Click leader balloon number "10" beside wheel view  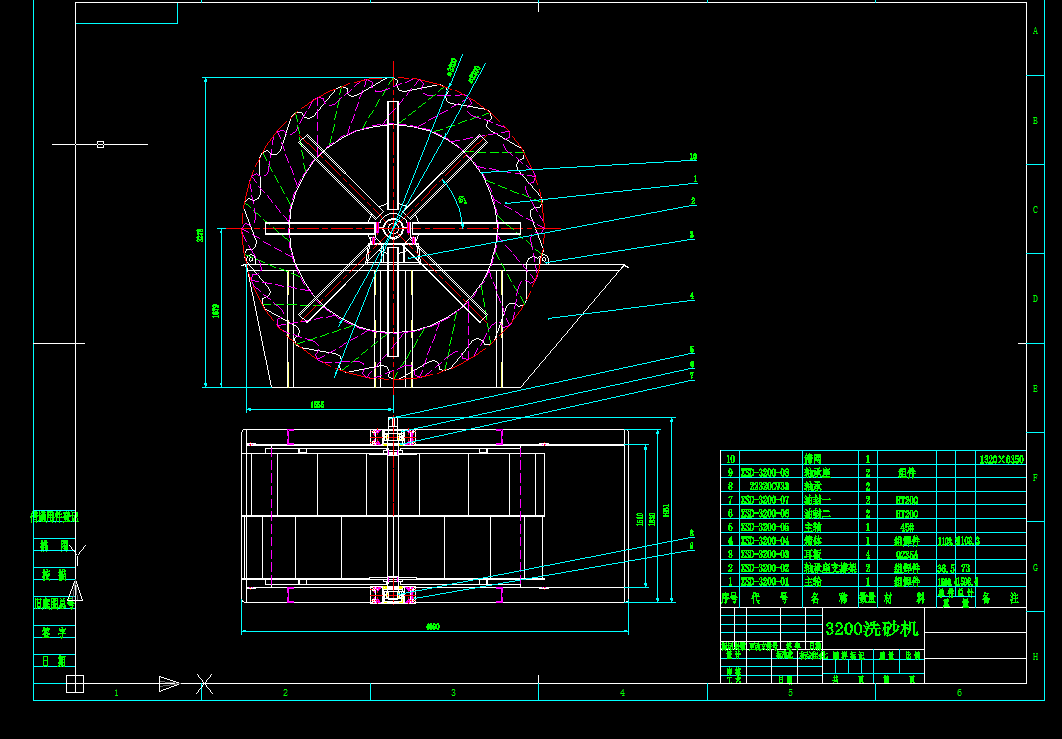tap(693, 156)
